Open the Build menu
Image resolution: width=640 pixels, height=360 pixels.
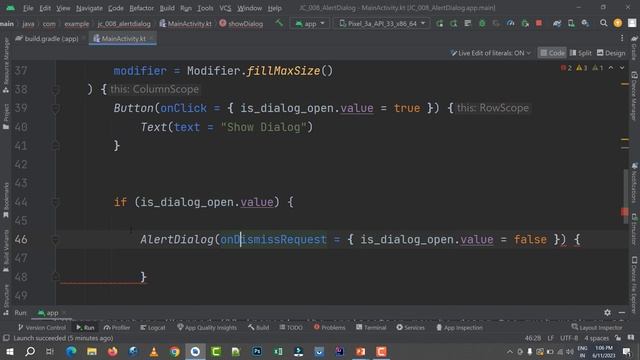coord(167,8)
